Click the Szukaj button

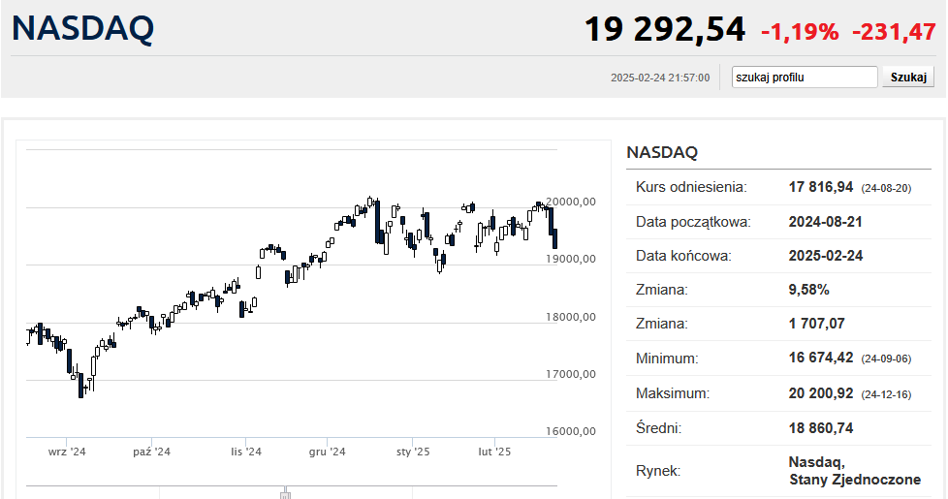coord(908,77)
